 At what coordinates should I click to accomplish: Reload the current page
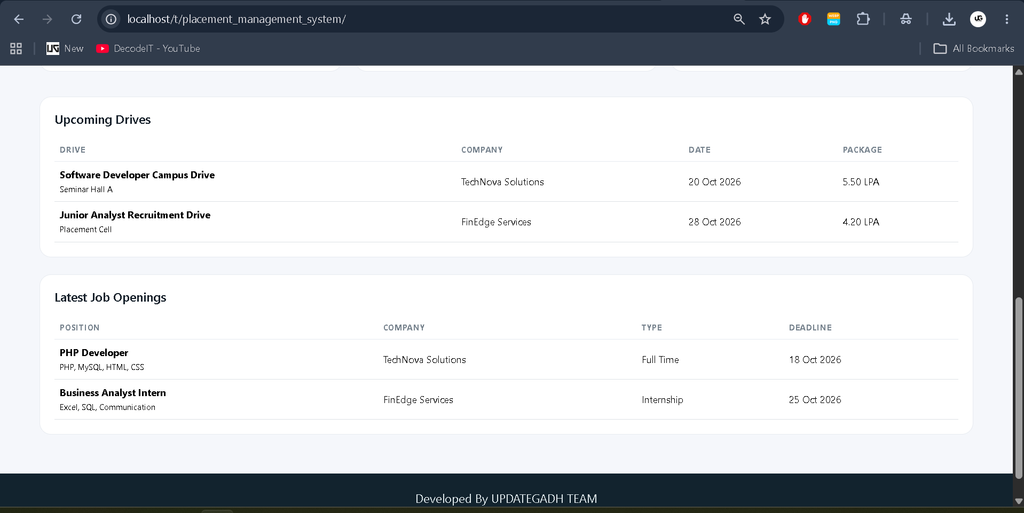[x=76, y=19]
